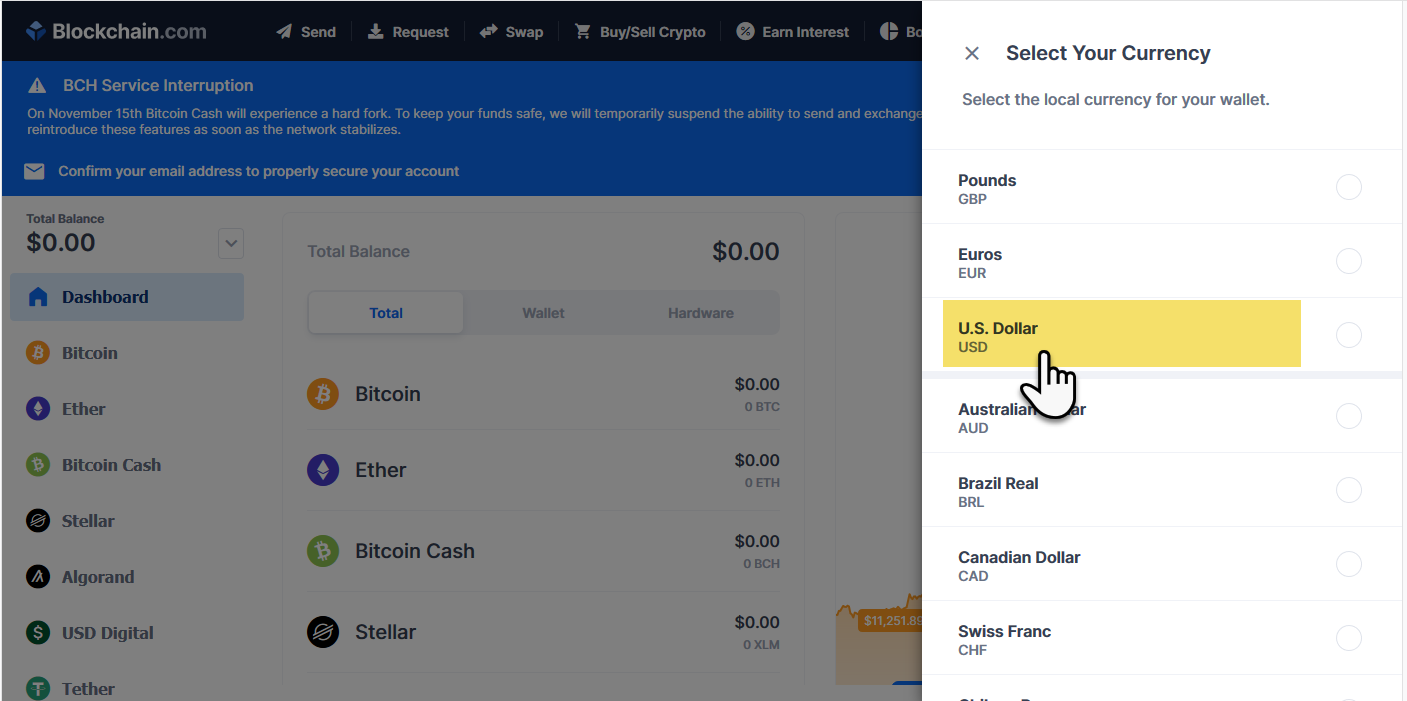
Task: Close the Select Your Currency panel
Action: [x=972, y=54]
